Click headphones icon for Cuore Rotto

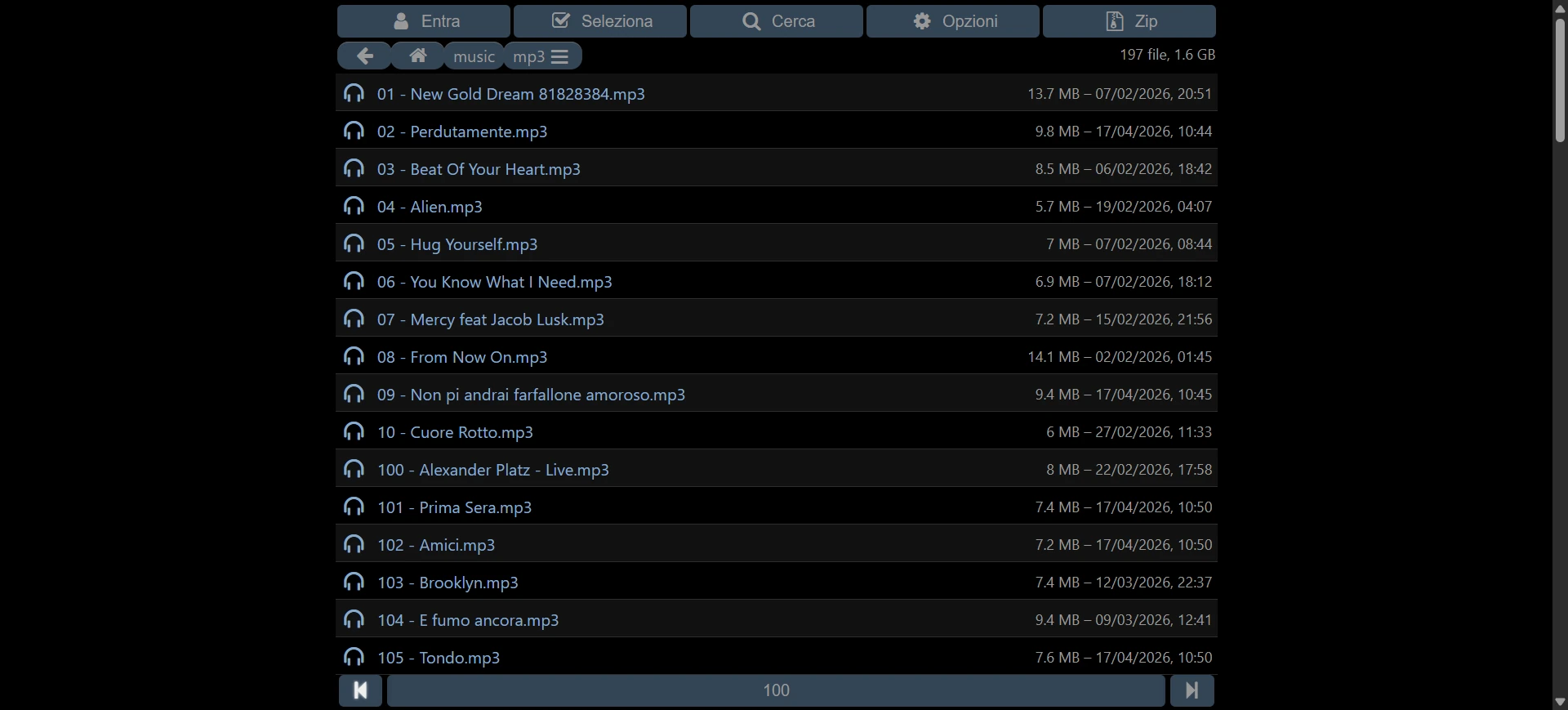354,431
